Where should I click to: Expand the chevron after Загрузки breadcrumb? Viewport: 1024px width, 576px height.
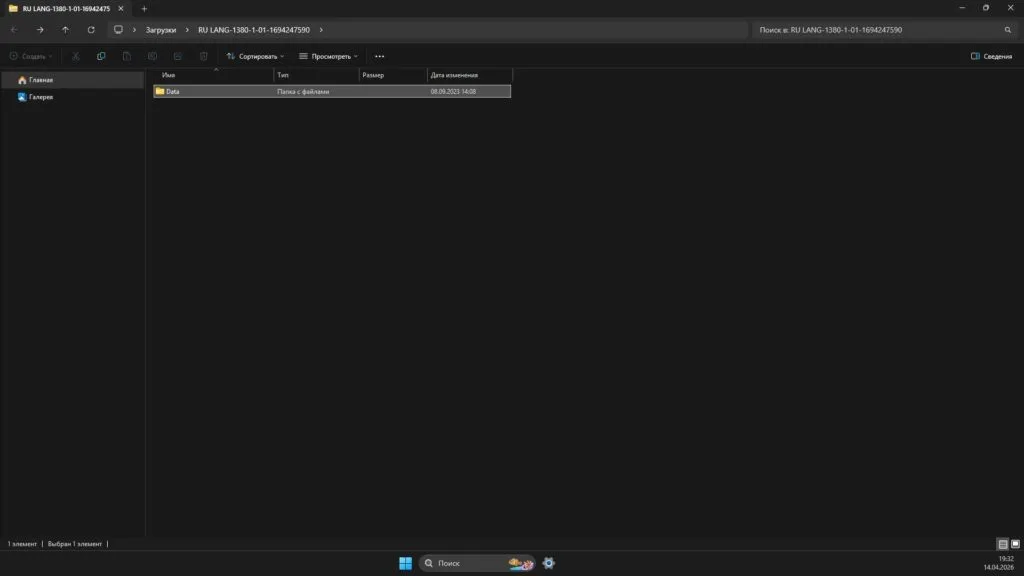[187, 30]
